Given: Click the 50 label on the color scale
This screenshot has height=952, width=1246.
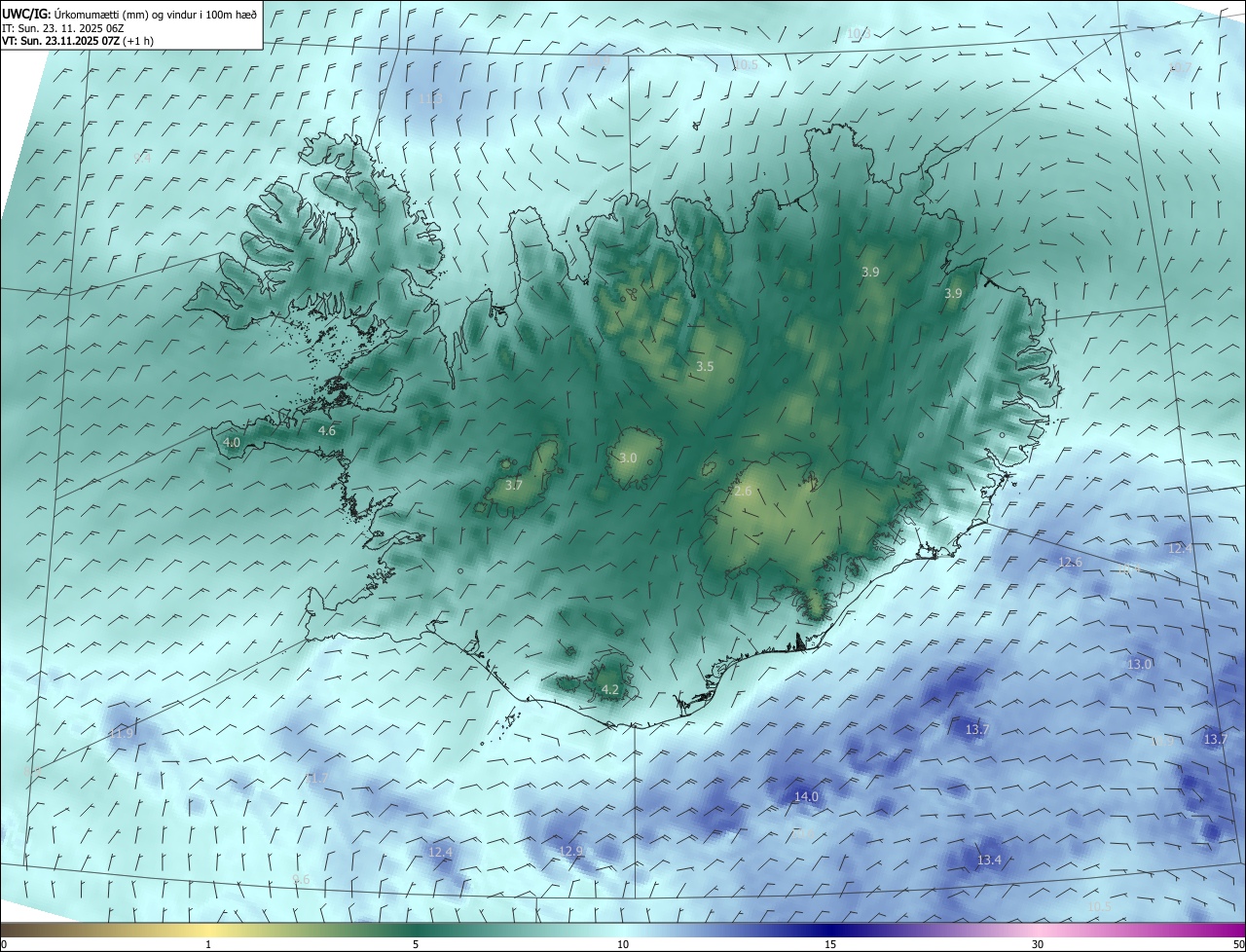Looking at the screenshot, I should (x=1238, y=944).
